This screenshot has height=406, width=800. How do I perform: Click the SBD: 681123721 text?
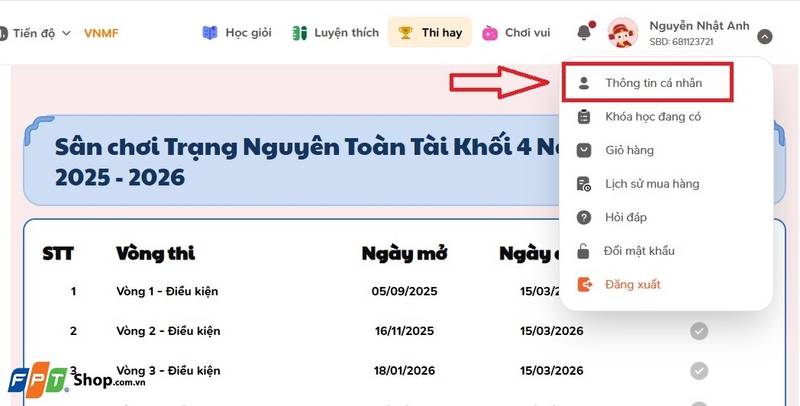pyautogui.click(x=681, y=42)
